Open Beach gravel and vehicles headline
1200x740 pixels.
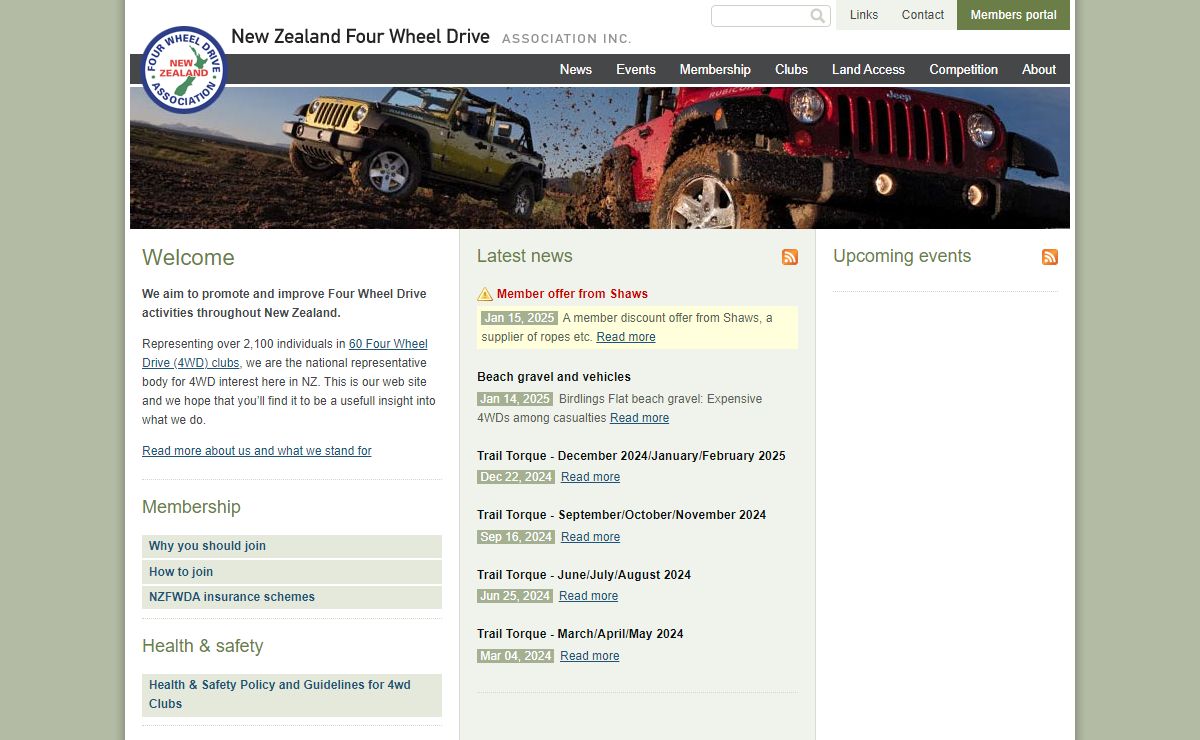point(554,377)
